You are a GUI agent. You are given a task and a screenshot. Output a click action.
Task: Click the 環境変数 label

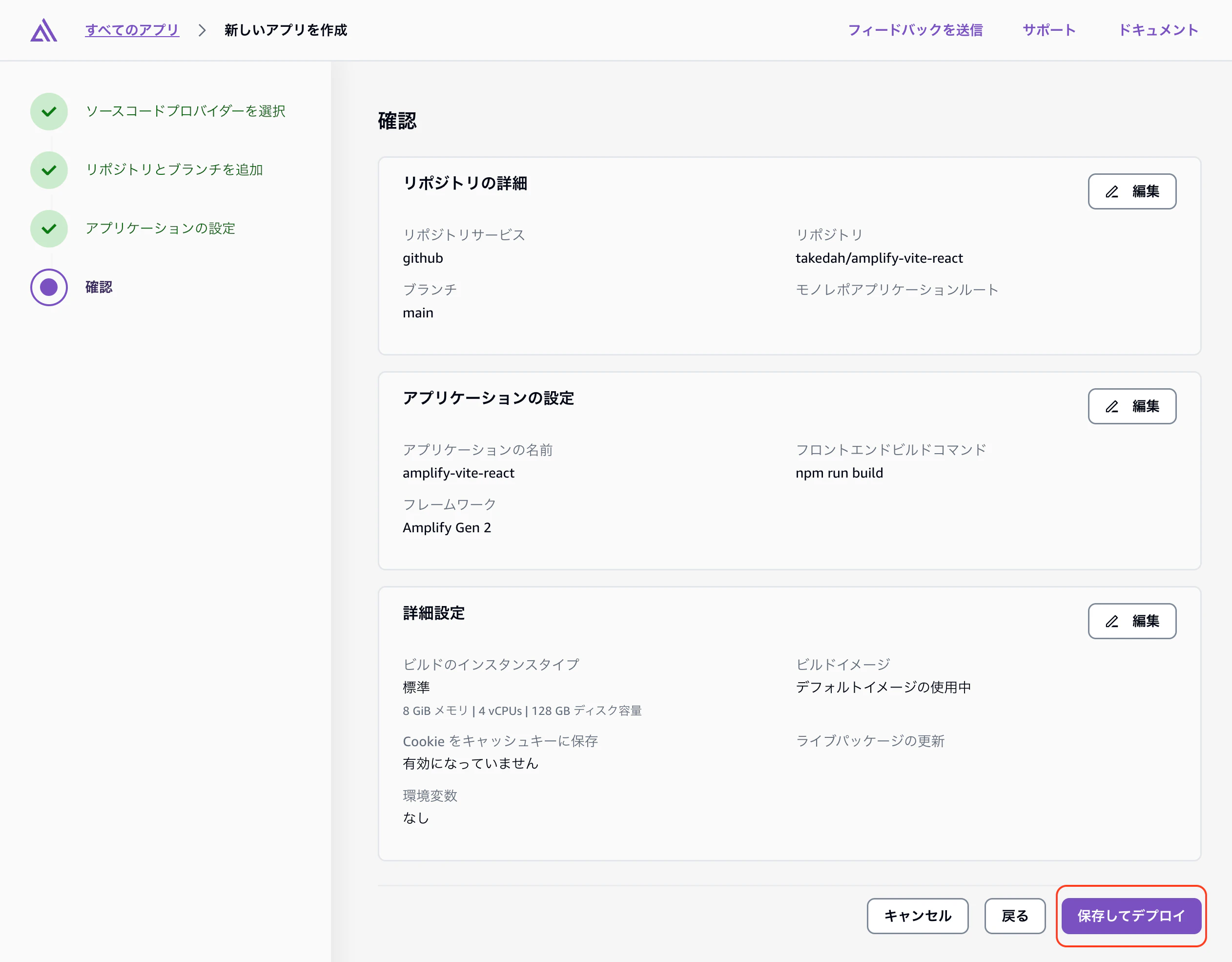(x=430, y=795)
